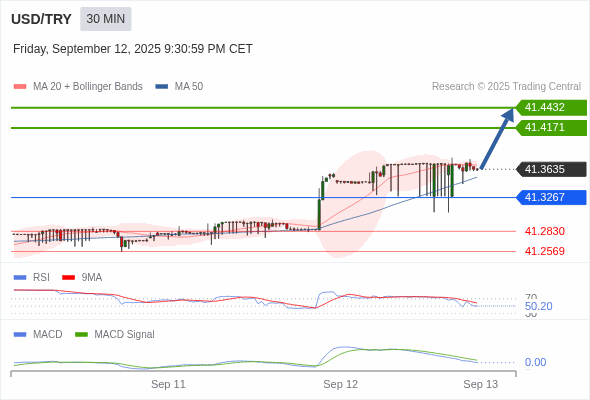590x400 pixels.
Task: Click the USD/TRY pair title
Action: click(x=41, y=19)
